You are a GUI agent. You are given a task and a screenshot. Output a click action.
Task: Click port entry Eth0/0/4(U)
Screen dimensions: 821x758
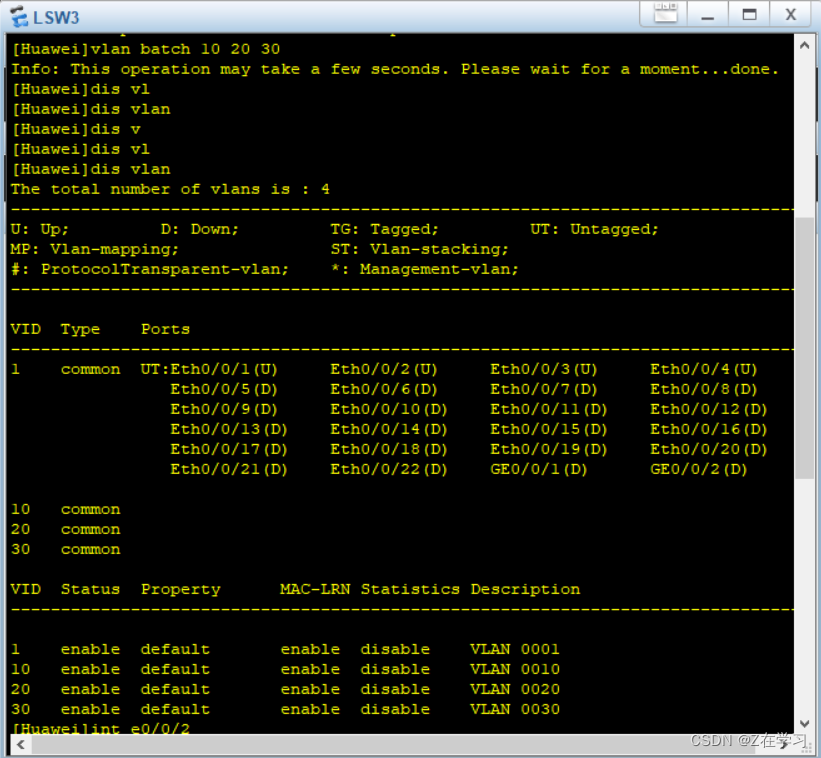click(x=704, y=369)
